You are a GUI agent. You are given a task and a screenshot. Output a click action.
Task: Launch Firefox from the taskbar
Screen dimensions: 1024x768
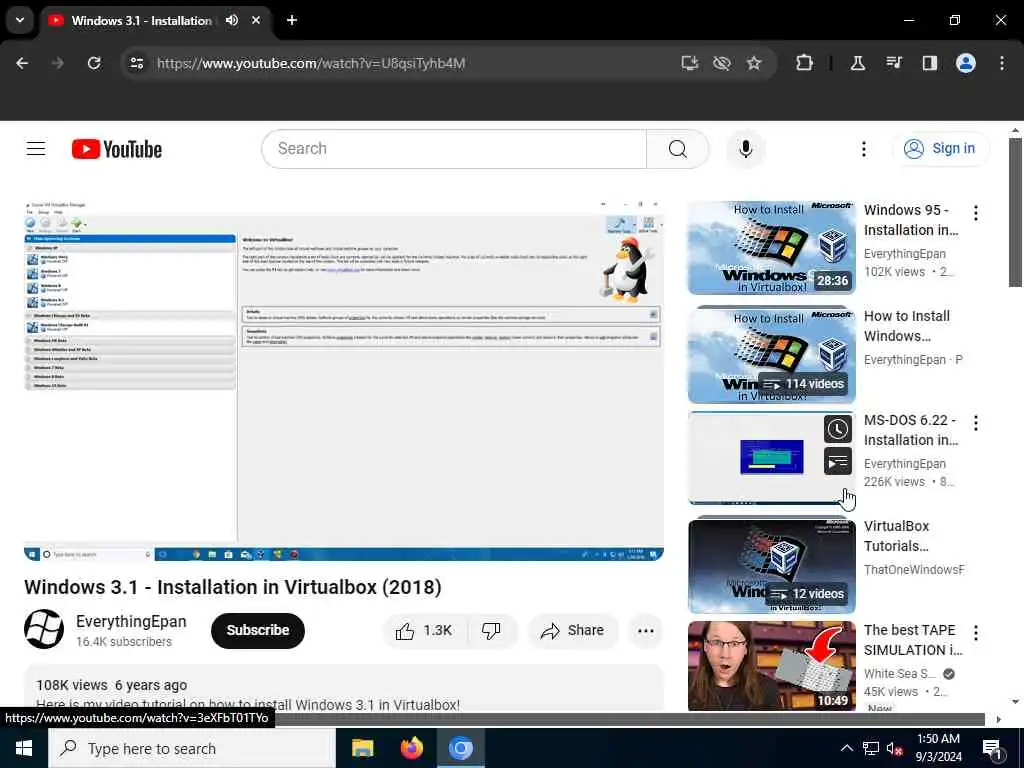coord(411,748)
